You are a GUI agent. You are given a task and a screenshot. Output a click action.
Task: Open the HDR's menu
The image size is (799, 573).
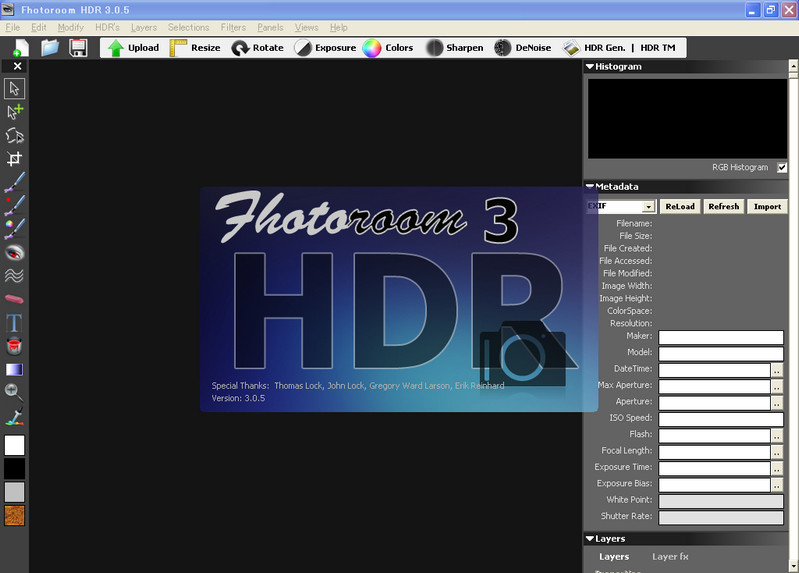[107, 28]
